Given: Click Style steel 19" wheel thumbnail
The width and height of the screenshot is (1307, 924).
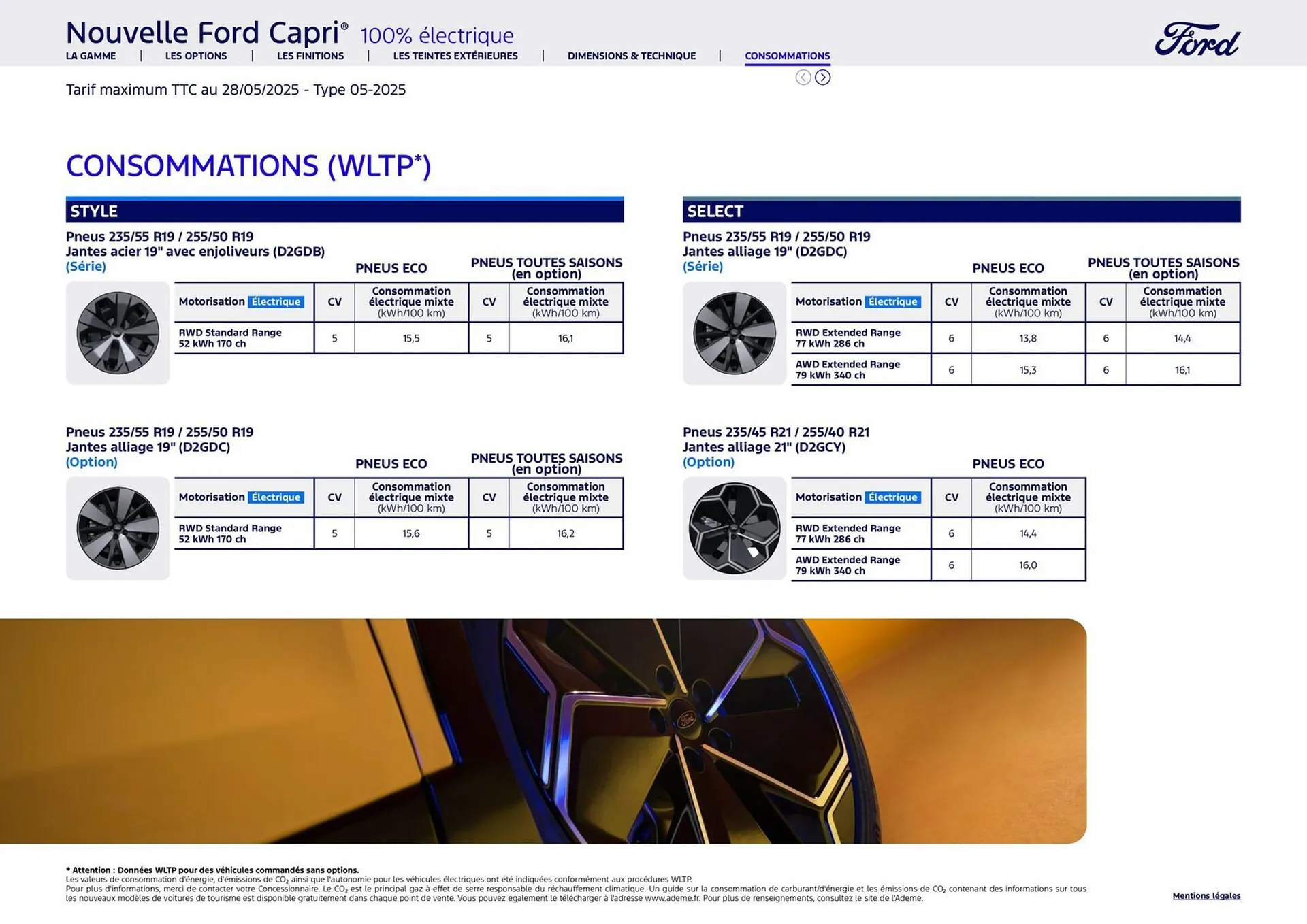Looking at the screenshot, I should click(118, 333).
